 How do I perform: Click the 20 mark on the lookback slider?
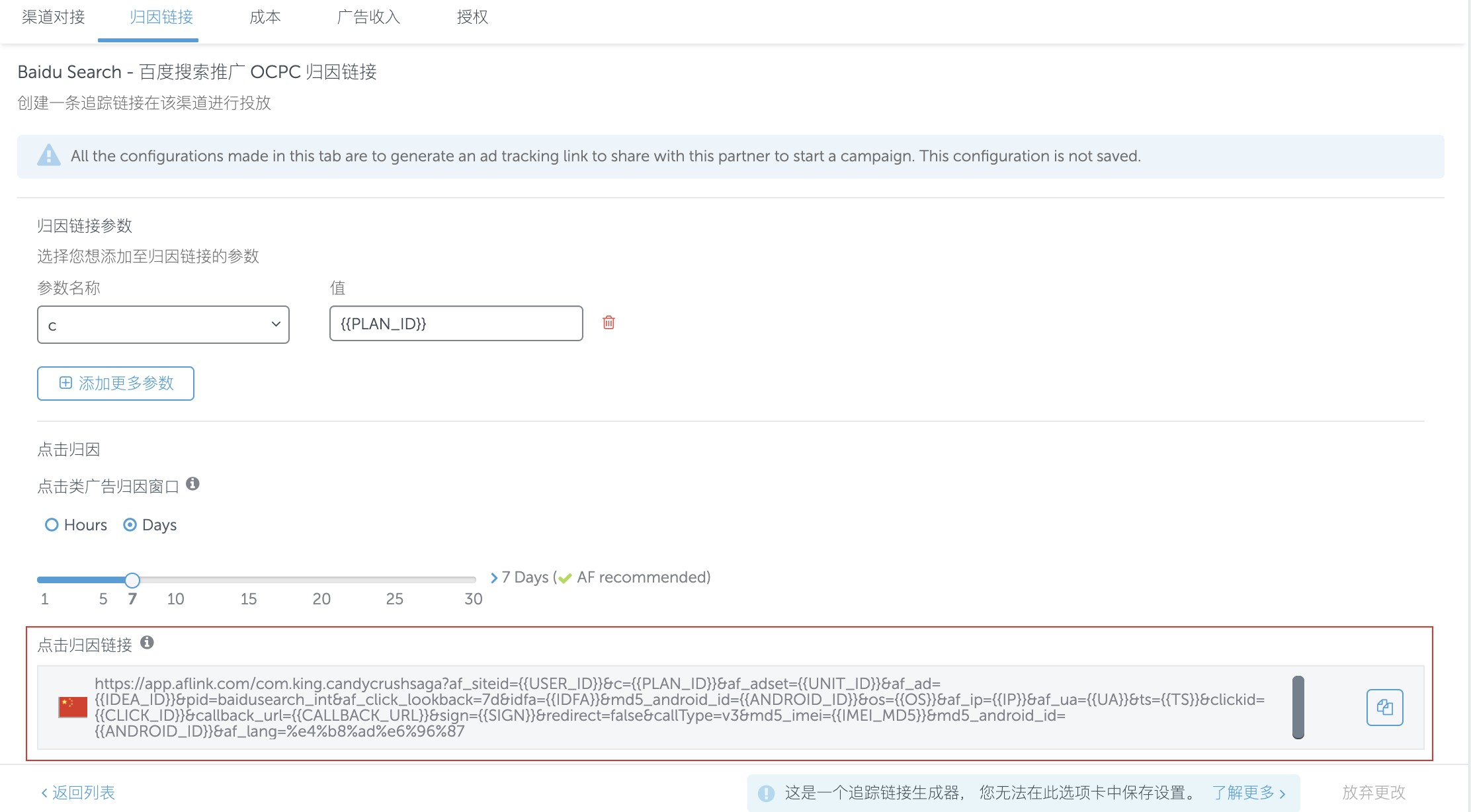click(321, 599)
